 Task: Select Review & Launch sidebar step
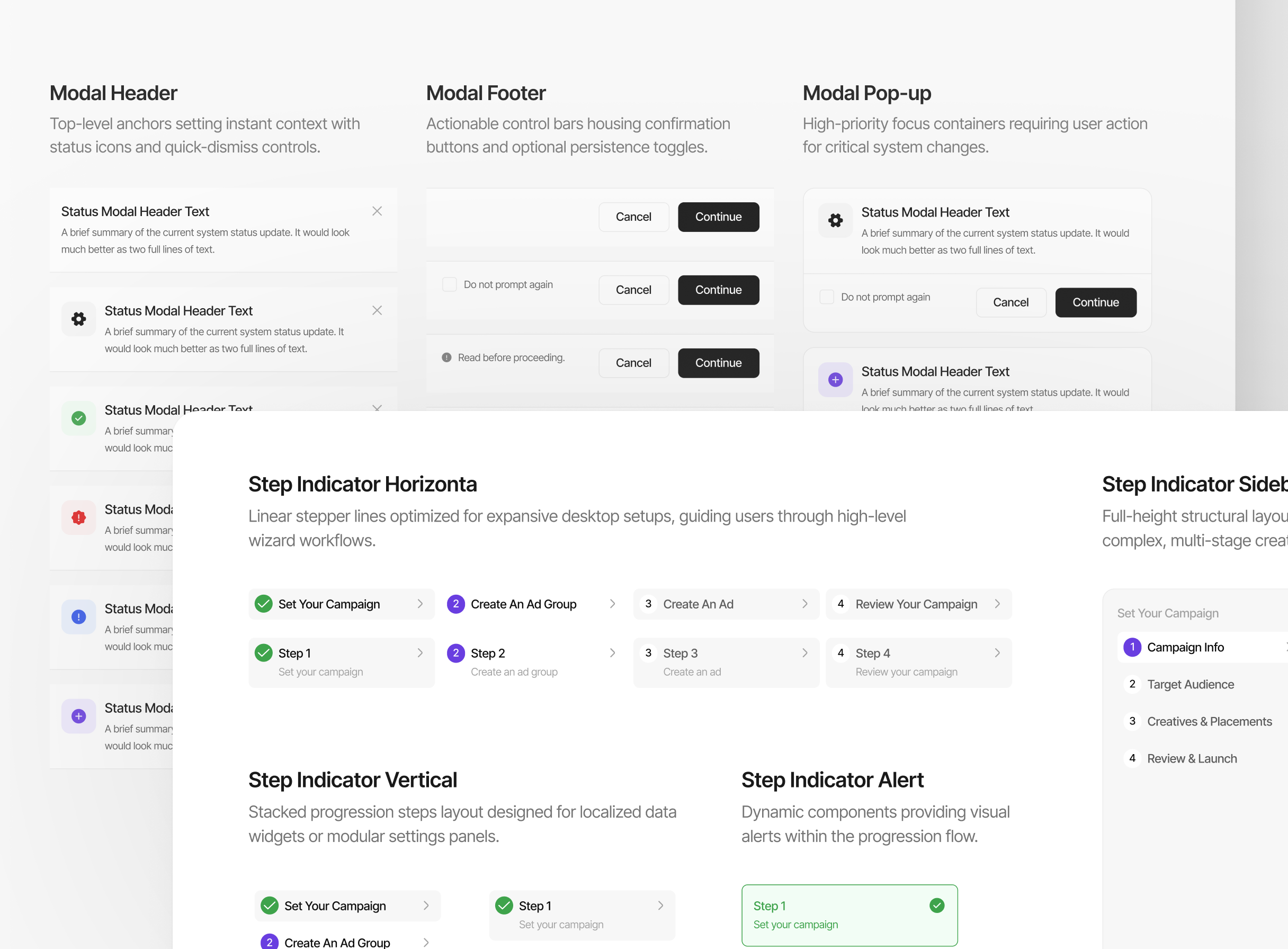click(1202, 758)
